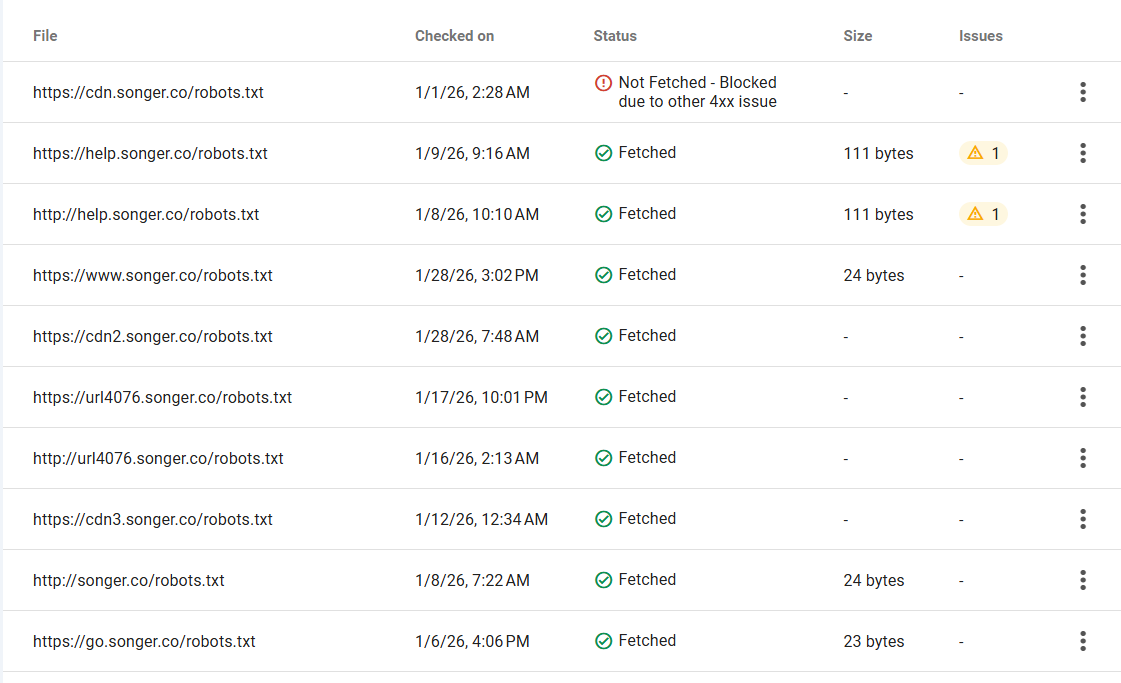Viewport: 1121px width, 683px height.
Task: Expand options menu for http://songer.co row
Action: tap(1083, 580)
